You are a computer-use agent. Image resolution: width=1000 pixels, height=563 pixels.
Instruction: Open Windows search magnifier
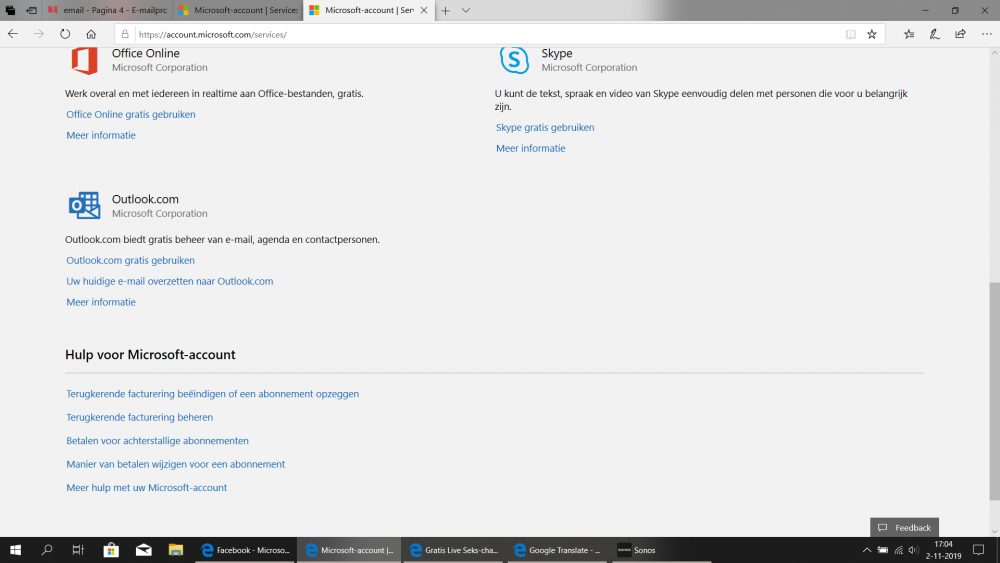47,550
